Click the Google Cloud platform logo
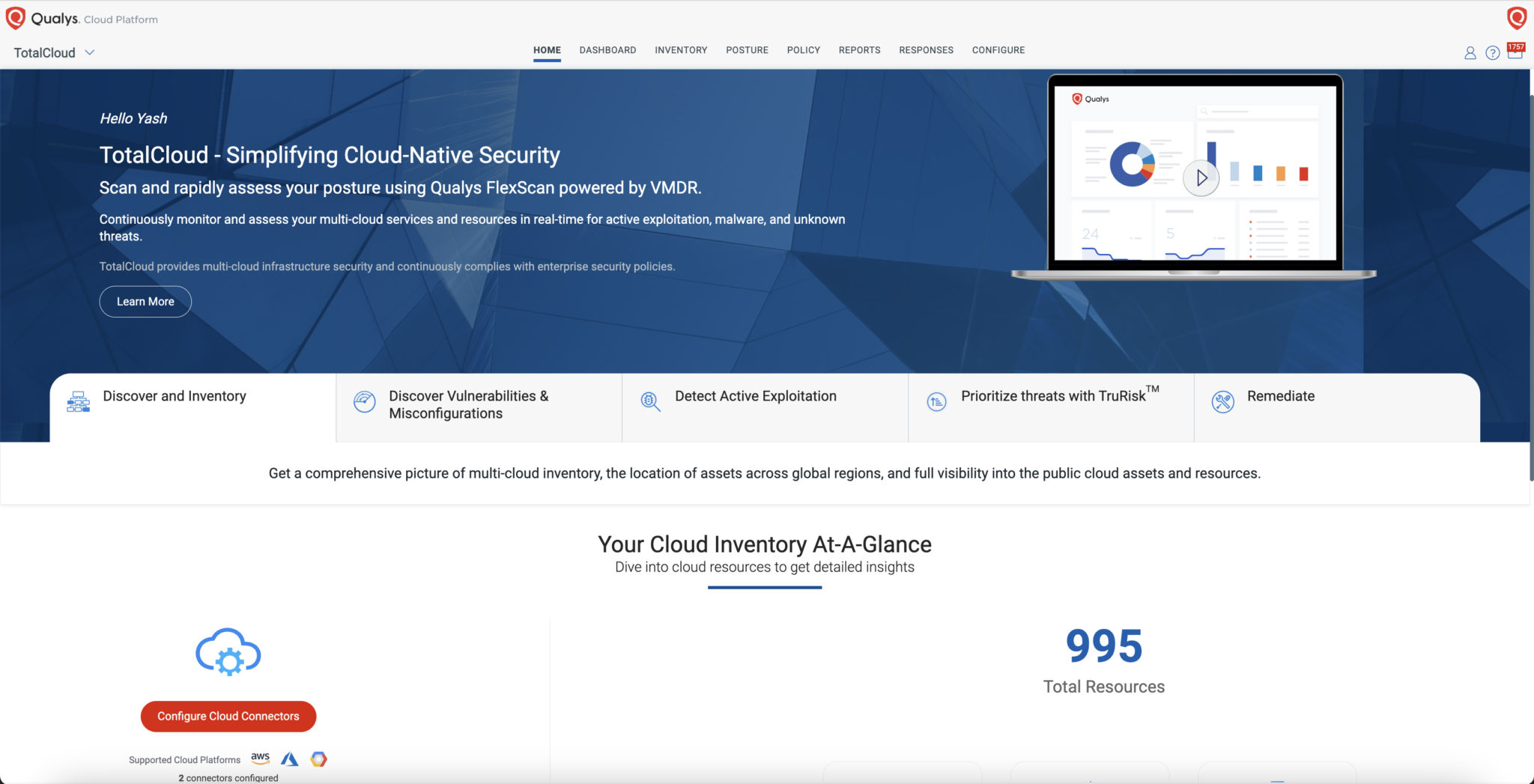Viewport: 1534px width, 784px height. pos(320,759)
